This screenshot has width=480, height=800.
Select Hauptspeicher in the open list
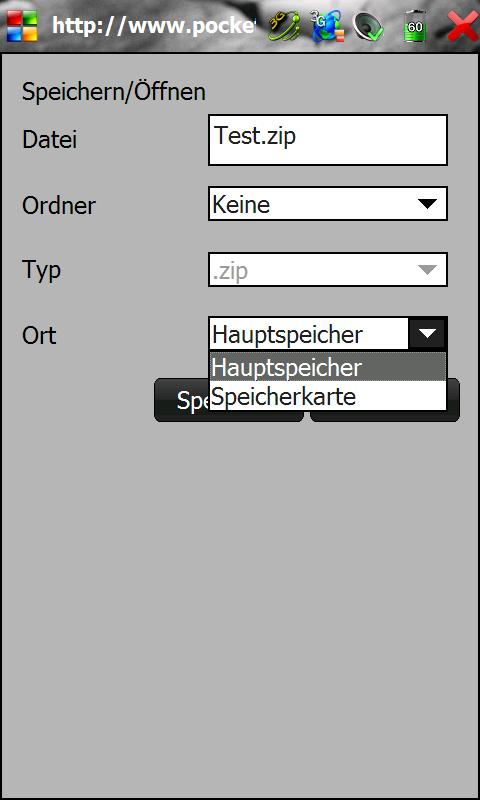click(327, 366)
